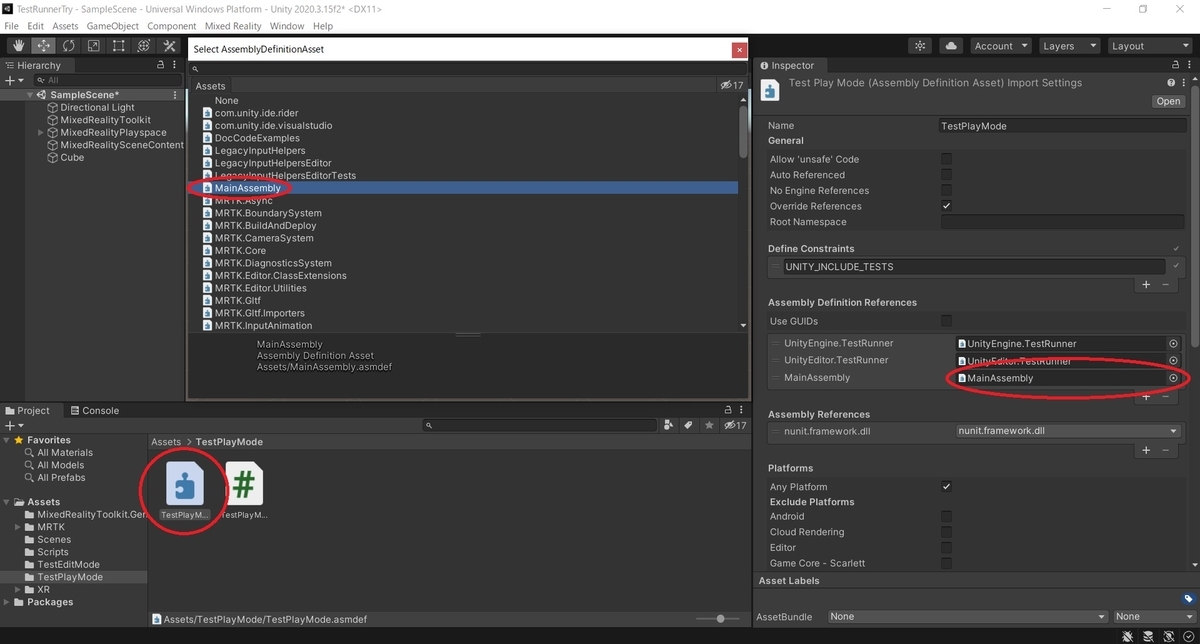This screenshot has height=644, width=1200.
Task: Lock the Hierarchy panel
Action: pos(162,65)
